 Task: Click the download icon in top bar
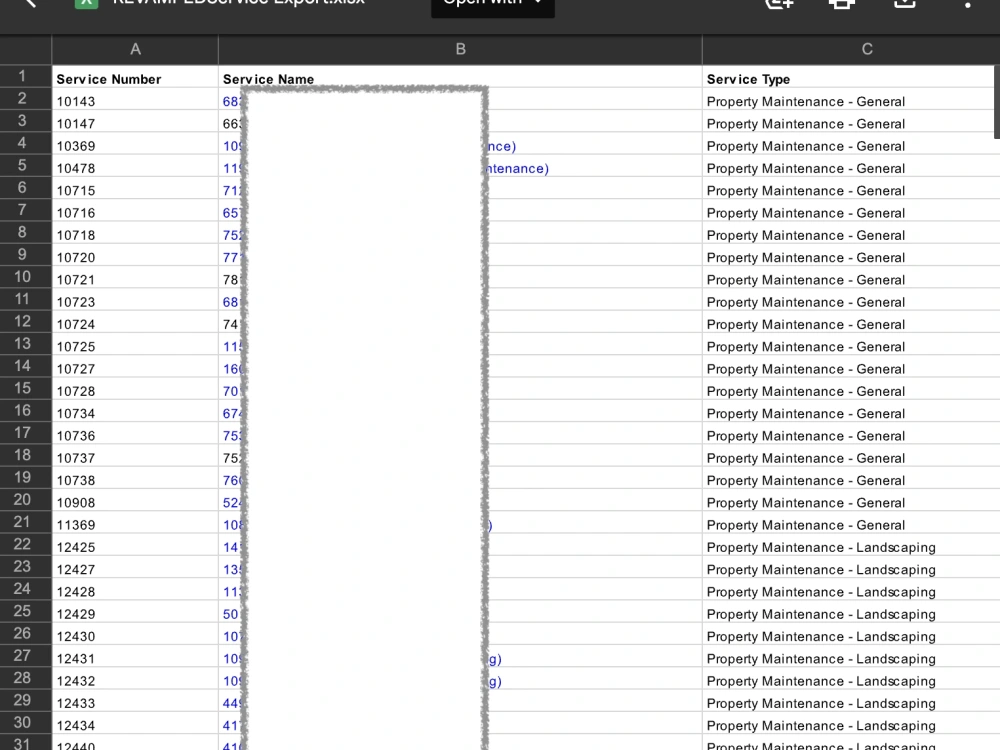tap(904, 3)
